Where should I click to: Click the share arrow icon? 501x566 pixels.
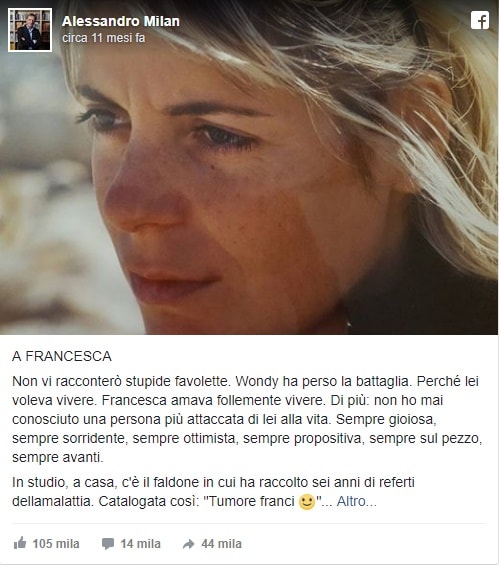pos(189,544)
